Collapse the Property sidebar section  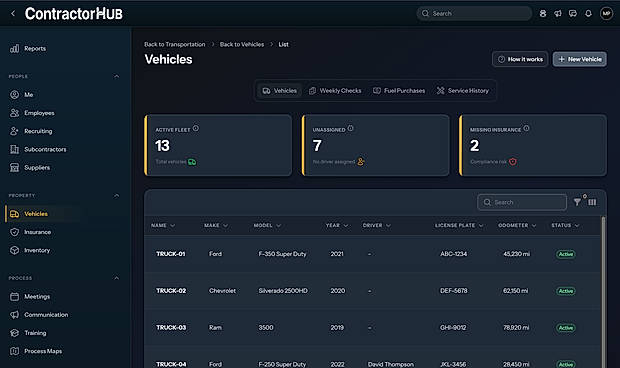point(117,196)
